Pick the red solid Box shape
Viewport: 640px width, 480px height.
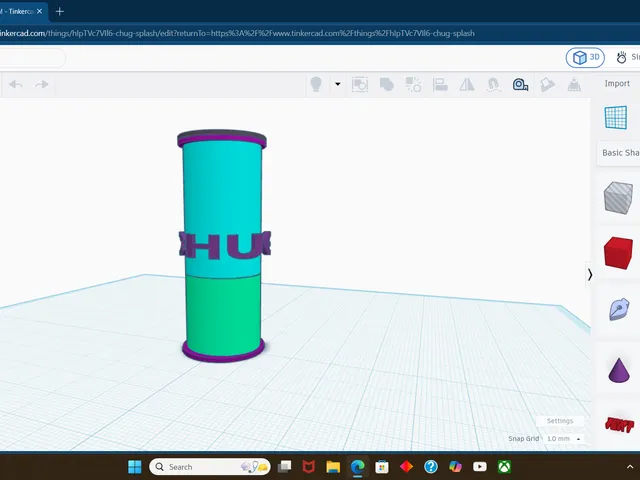click(618, 253)
